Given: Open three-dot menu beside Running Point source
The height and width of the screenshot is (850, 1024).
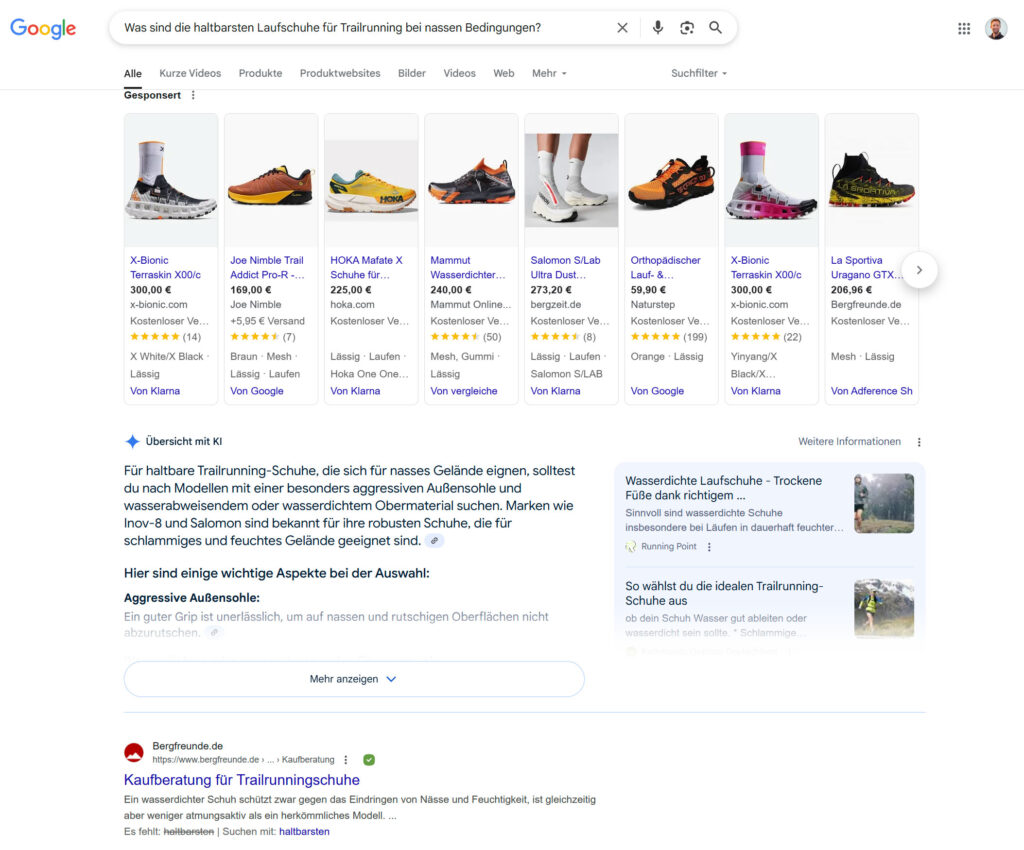Looking at the screenshot, I should 709,546.
